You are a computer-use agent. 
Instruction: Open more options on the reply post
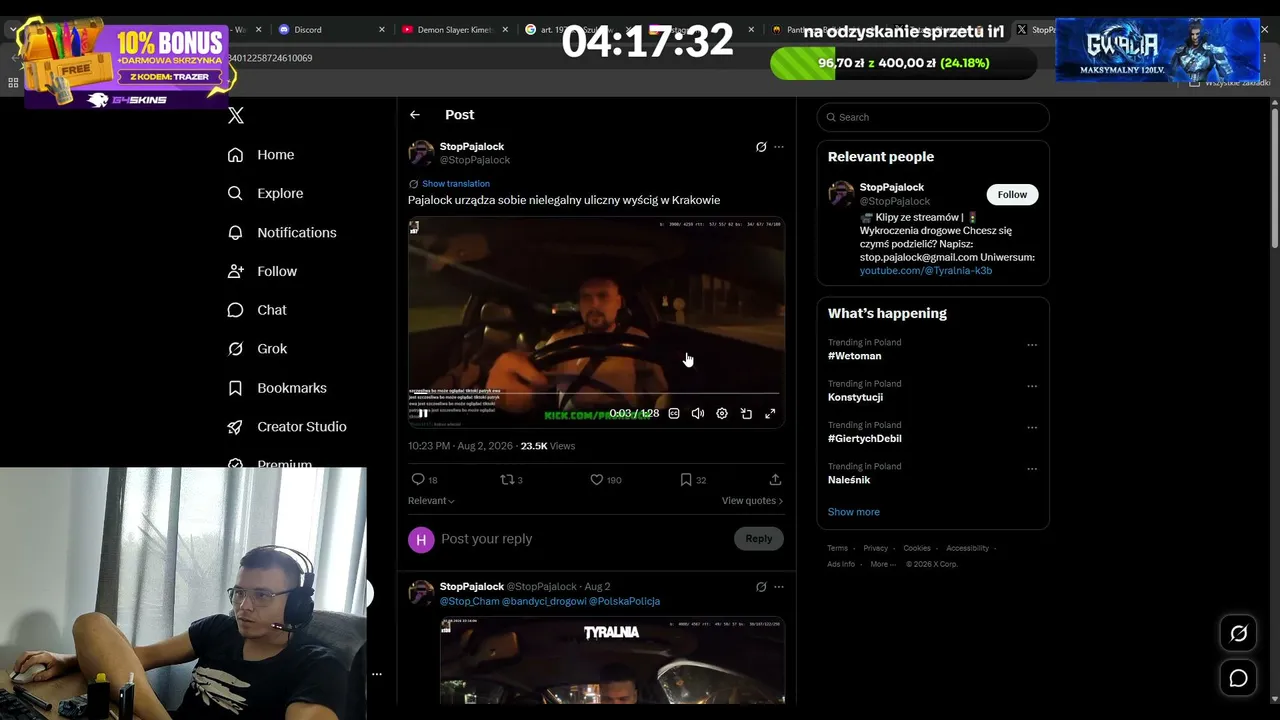[x=779, y=587]
